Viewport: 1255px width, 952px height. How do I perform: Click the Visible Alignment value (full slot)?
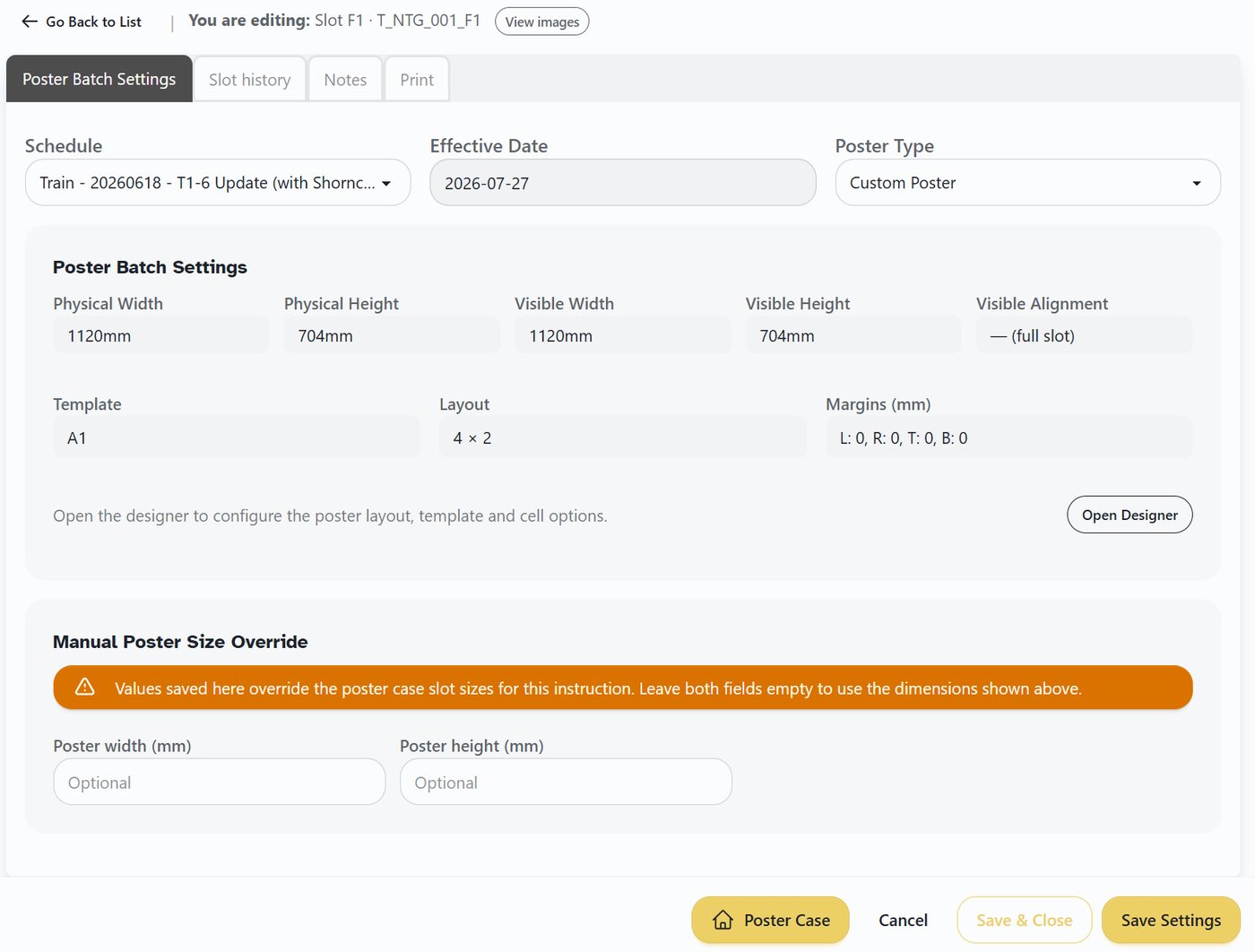pos(1085,335)
